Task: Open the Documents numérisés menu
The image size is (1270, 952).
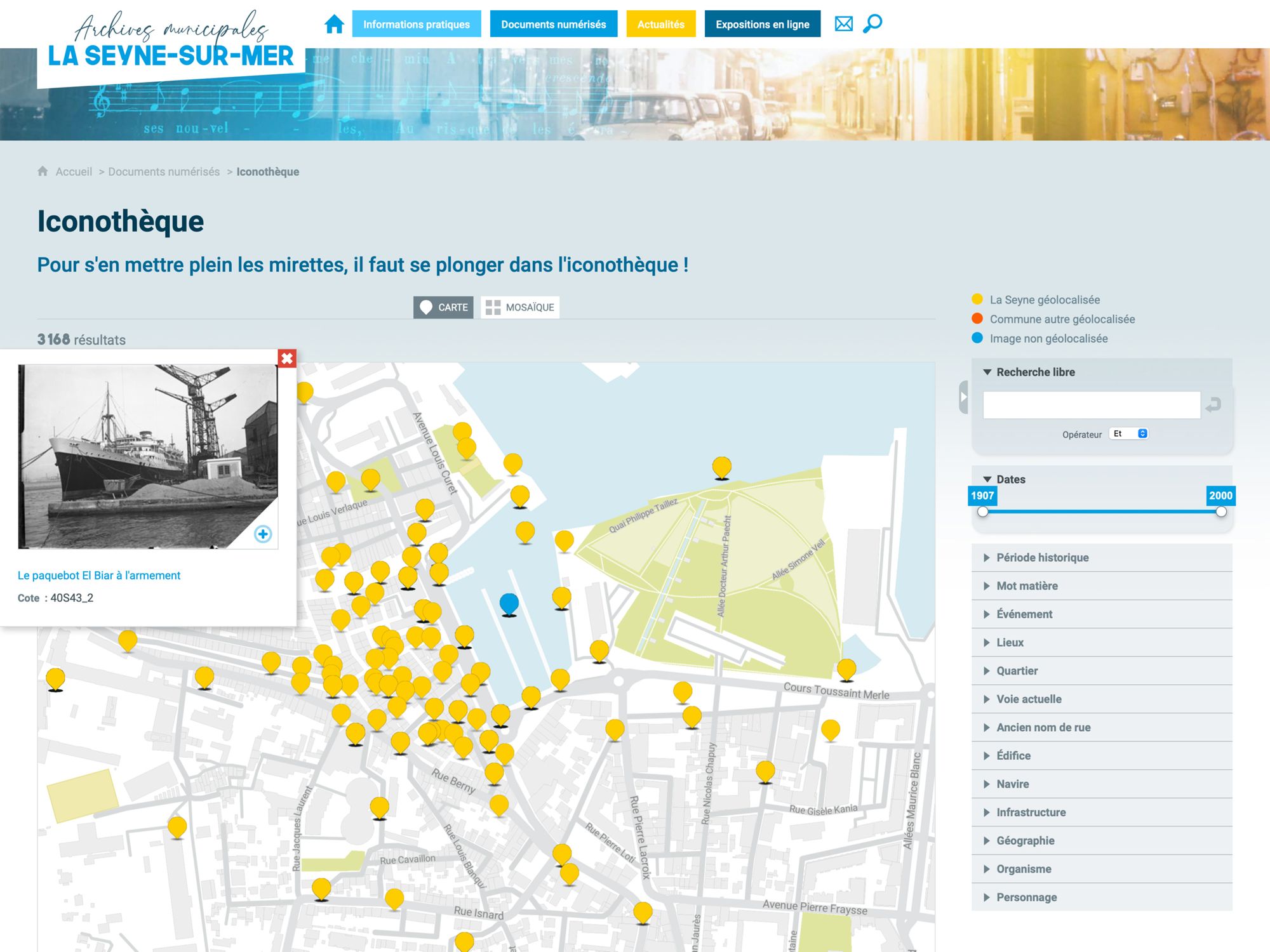Action: (553, 24)
